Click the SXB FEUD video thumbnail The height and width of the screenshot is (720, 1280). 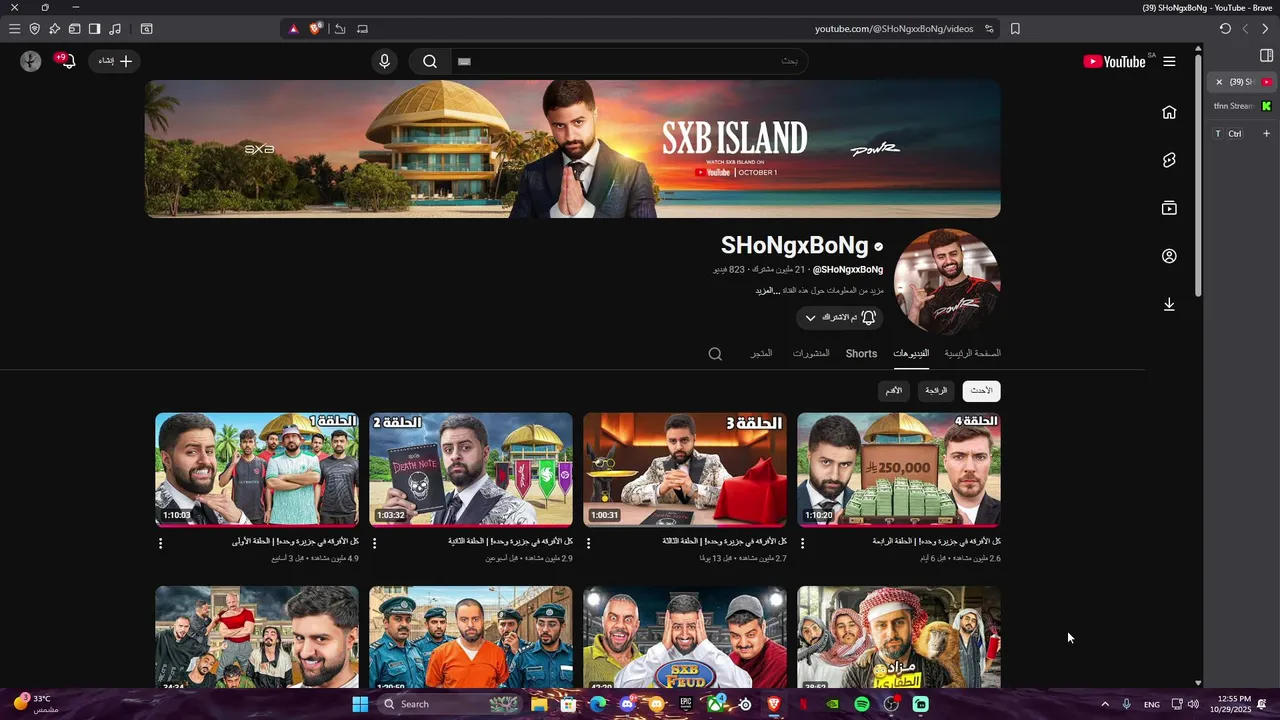[x=685, y=637]
